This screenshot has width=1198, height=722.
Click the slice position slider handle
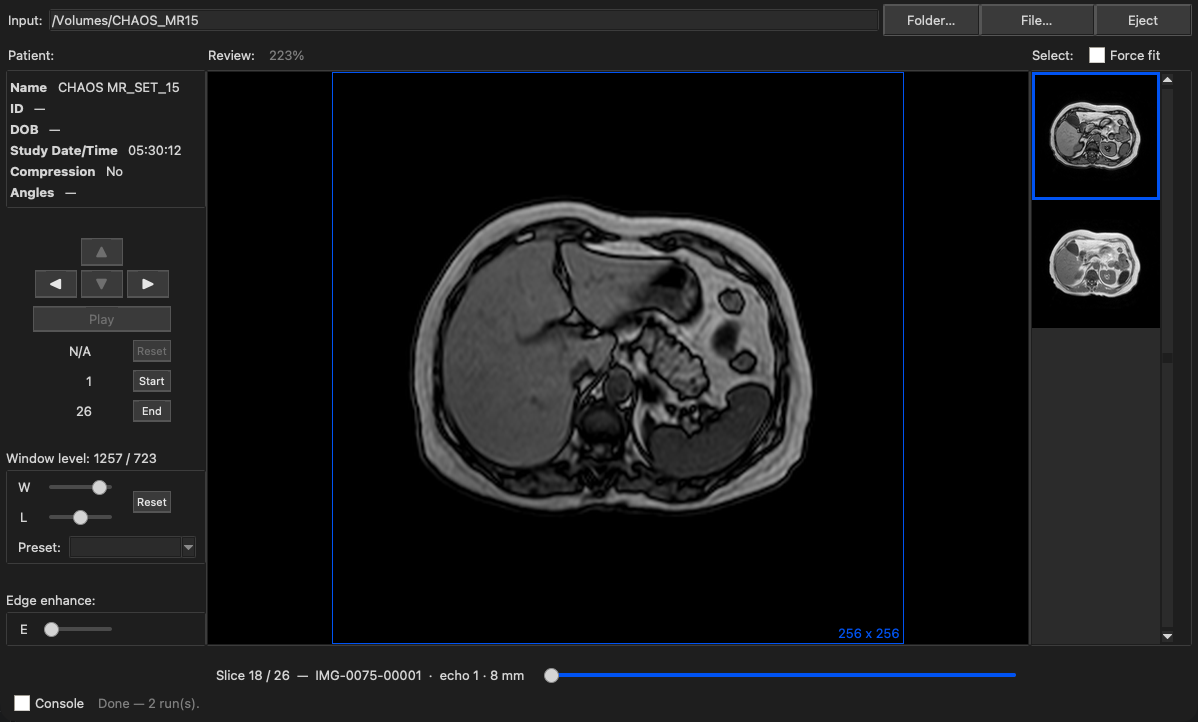click(x=551, y=675)
